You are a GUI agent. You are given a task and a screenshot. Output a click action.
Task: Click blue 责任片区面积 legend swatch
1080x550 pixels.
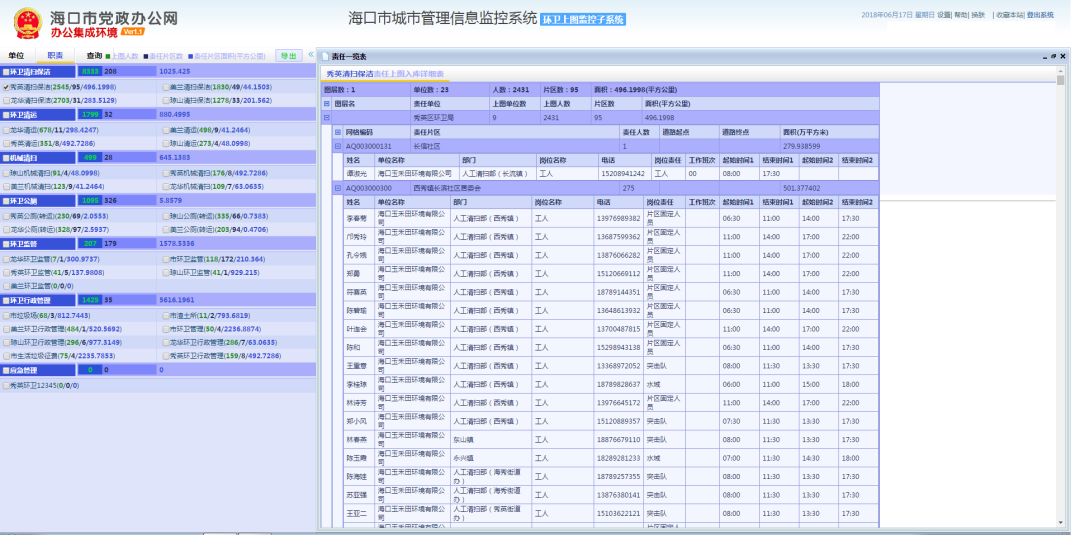(190, 56)
